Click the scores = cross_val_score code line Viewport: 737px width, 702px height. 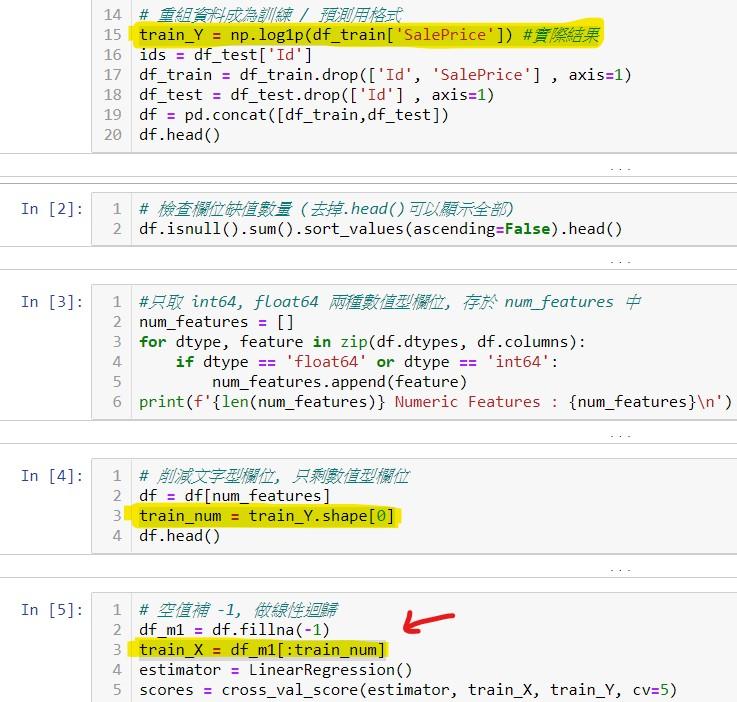pos(408,690)
